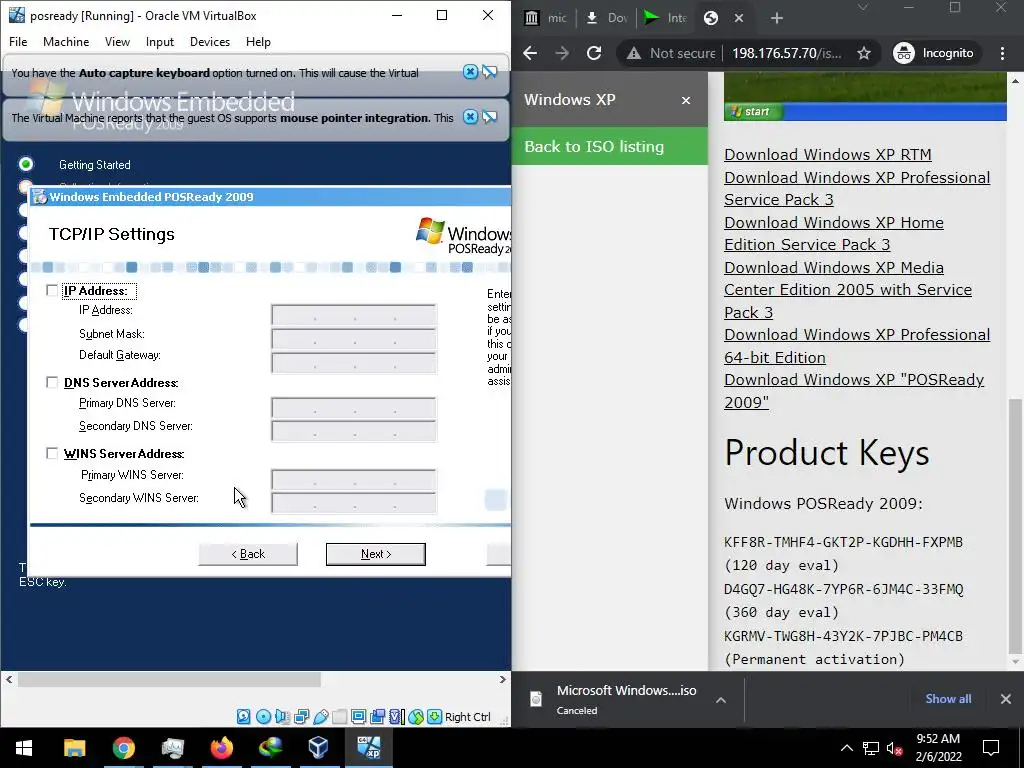Enable the DNS Server Address checkbox
Screen dimensions: 1024x768
tap(52, 382)
